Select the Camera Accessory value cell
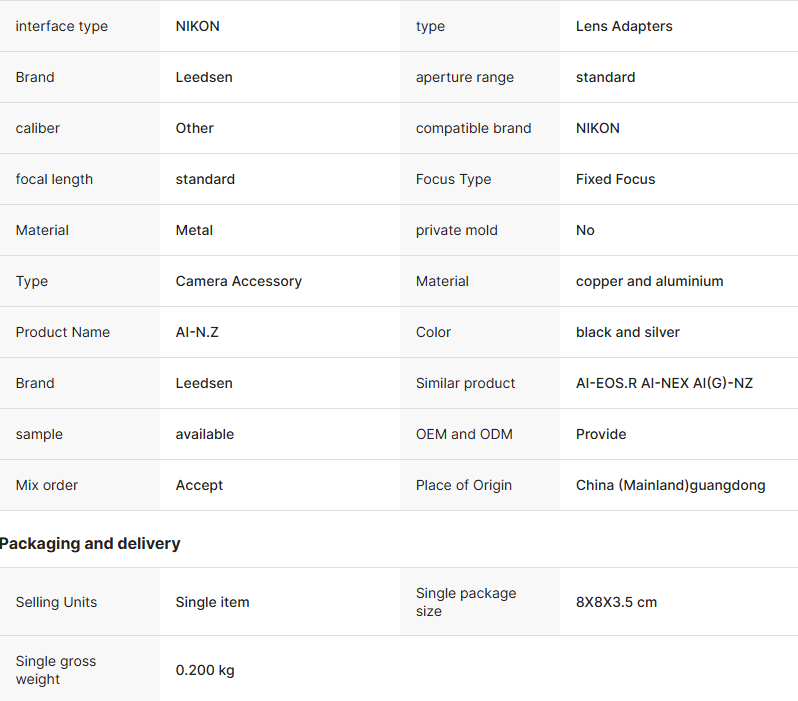Viewport: 798px width, 701px height. 238,281
